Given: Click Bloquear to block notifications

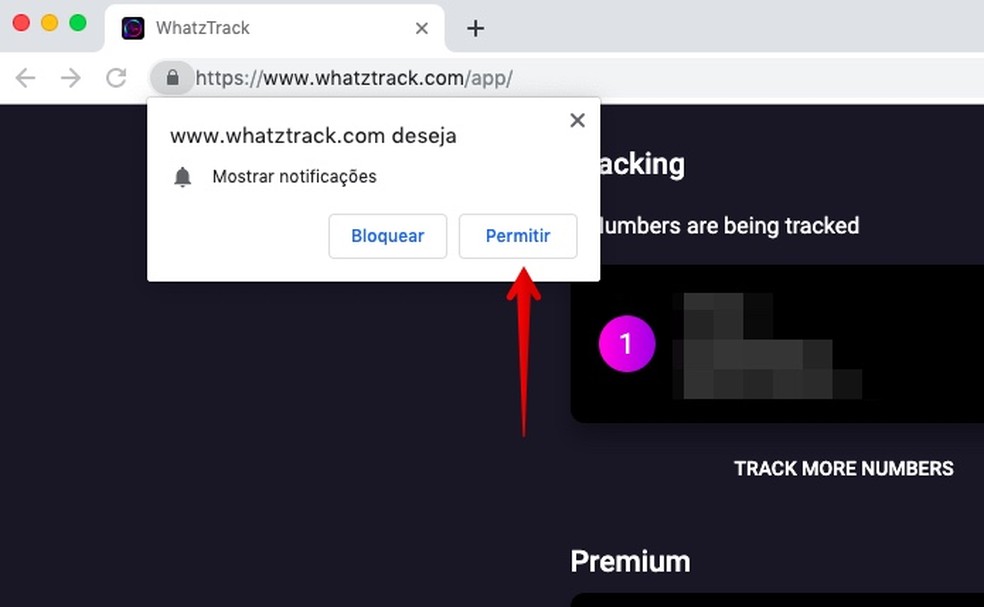Looking at the screenshot, I should click(x=388, y=236).
